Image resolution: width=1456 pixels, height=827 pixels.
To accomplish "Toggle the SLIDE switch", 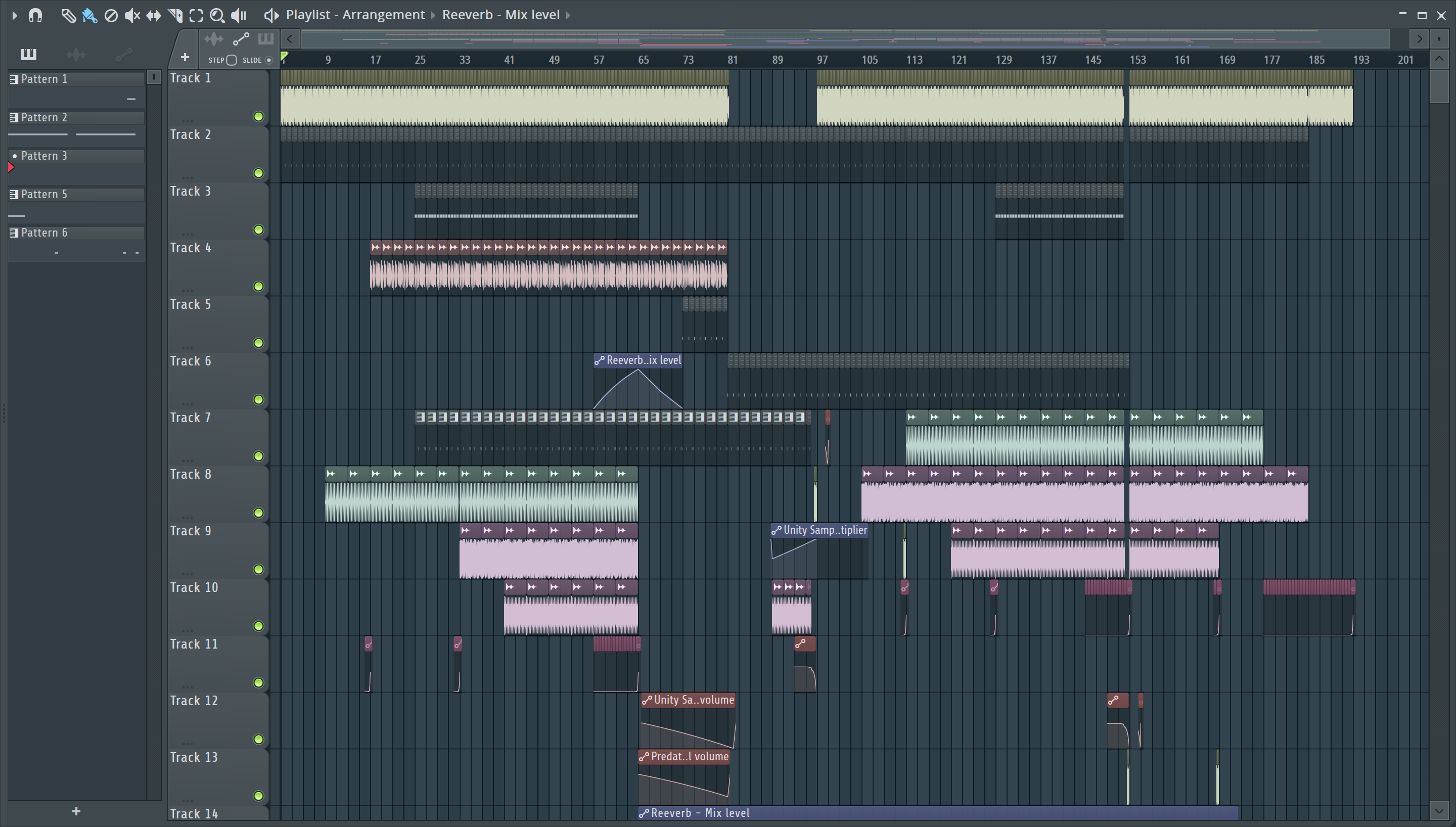I will click(x=269, y=60).
